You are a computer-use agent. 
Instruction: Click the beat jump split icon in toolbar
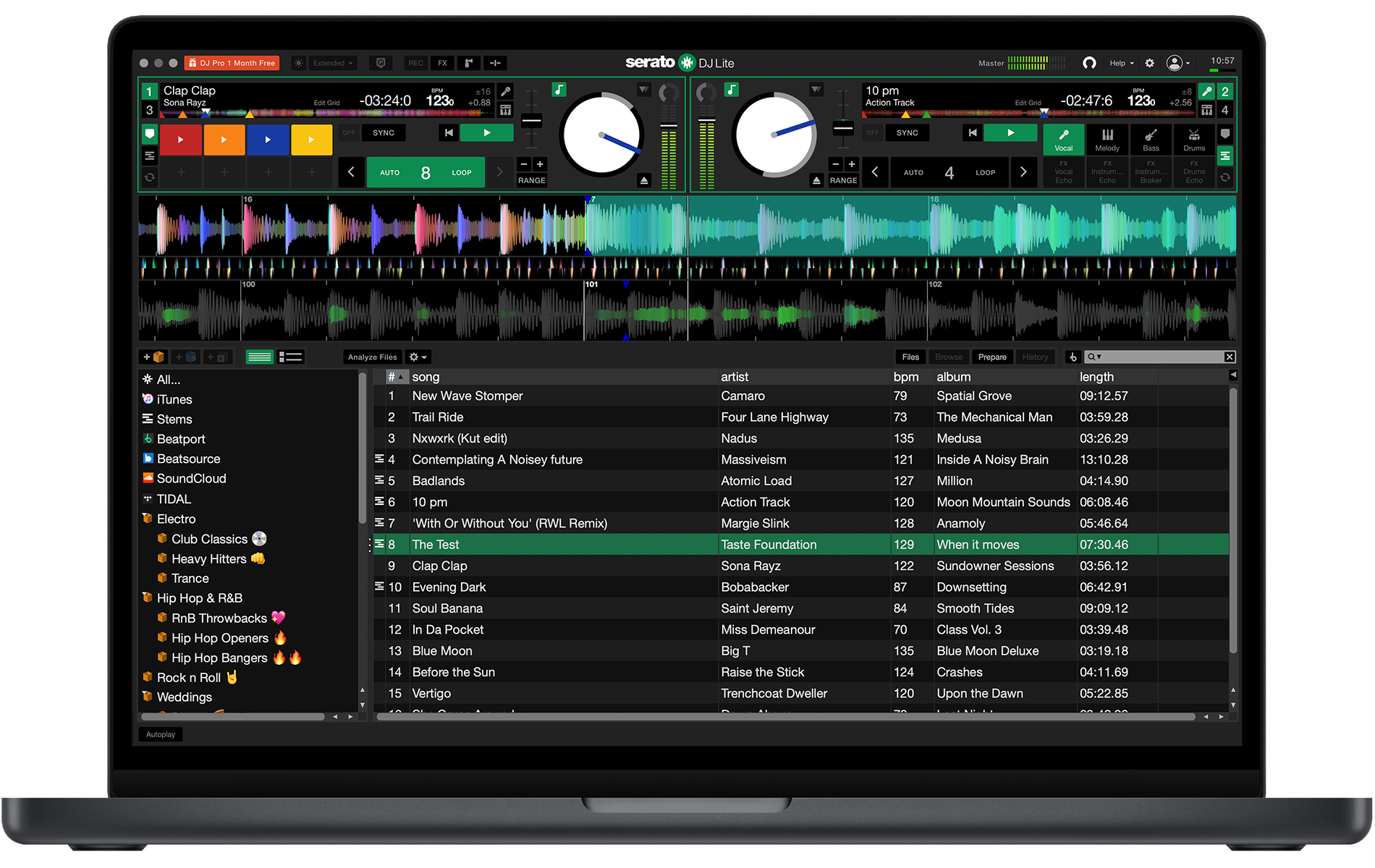(495, 63)
